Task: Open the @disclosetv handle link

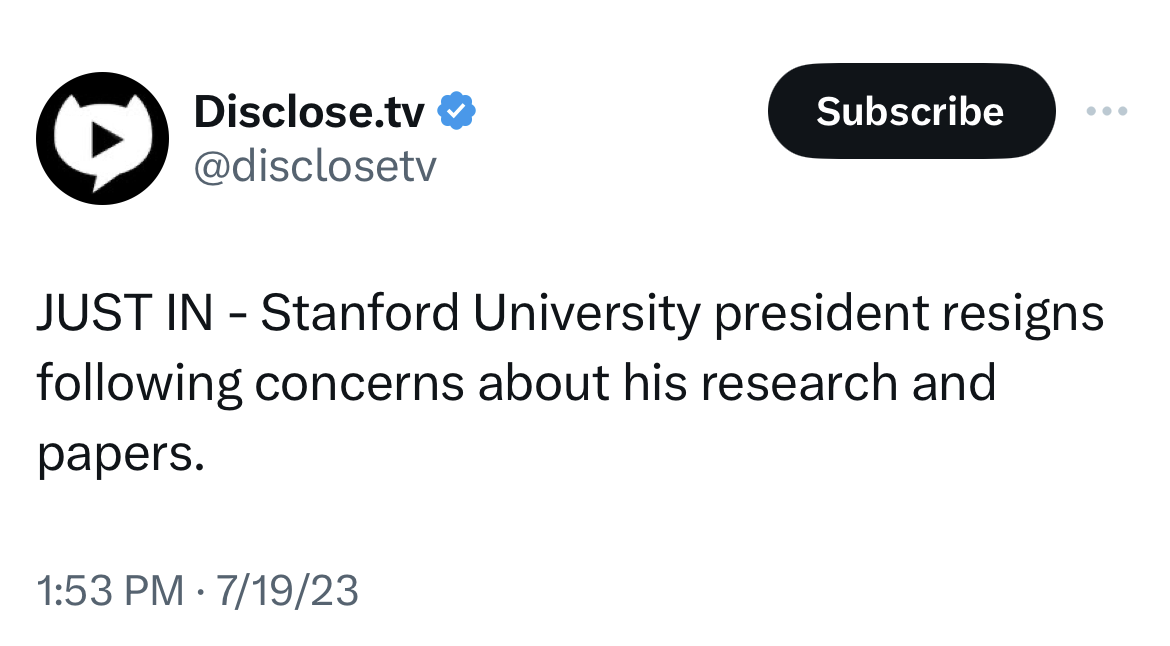Action: [315, 166]
